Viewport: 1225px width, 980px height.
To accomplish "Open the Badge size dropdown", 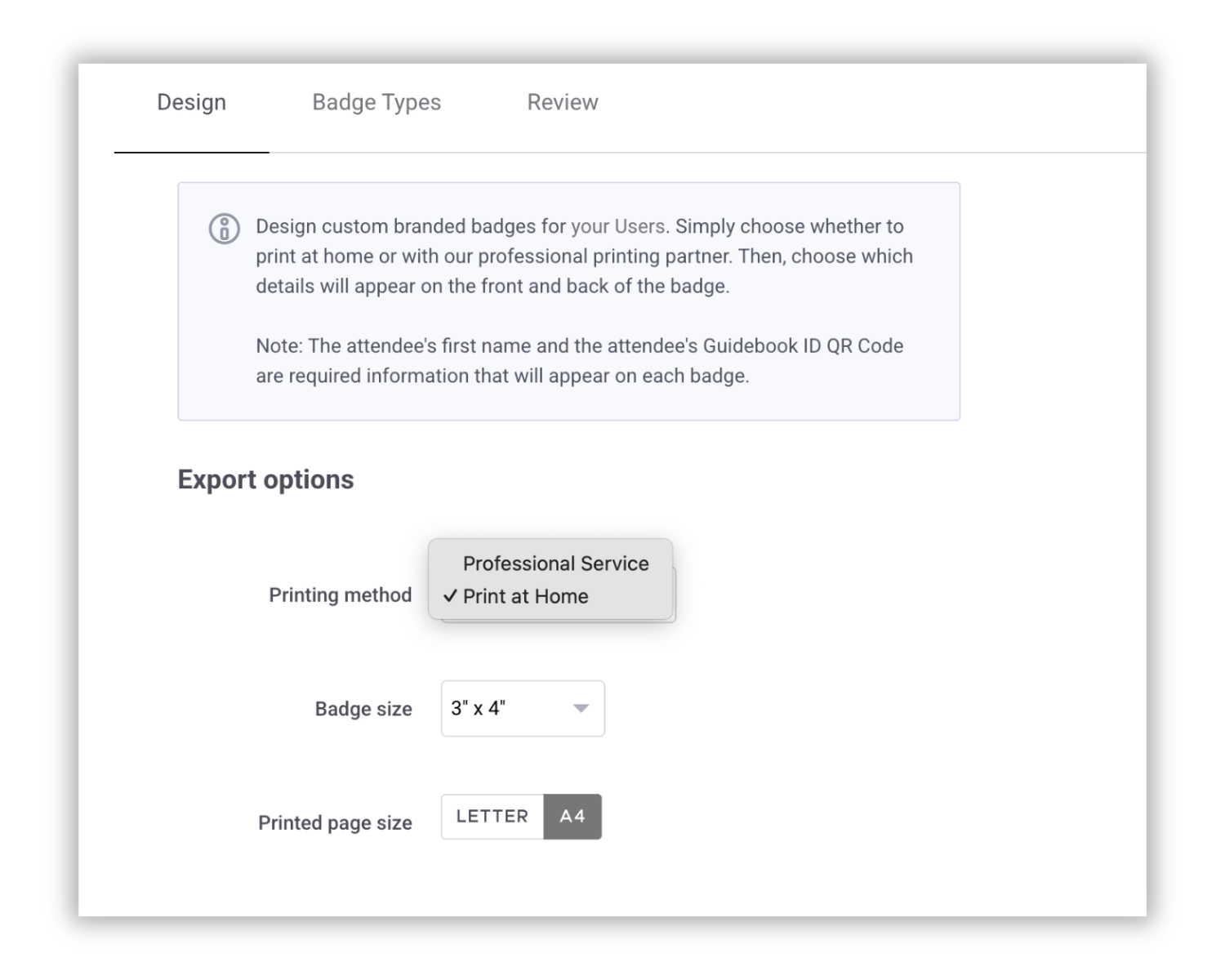I will click(x=522, y=709).
